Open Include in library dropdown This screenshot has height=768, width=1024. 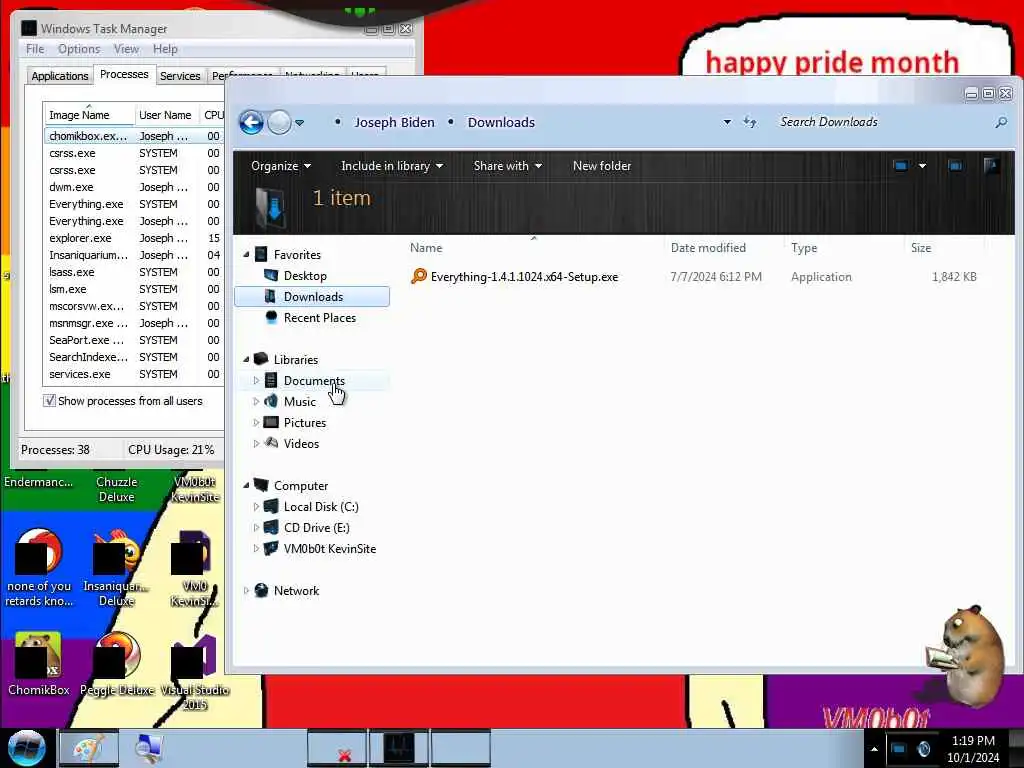coord(392,166)
